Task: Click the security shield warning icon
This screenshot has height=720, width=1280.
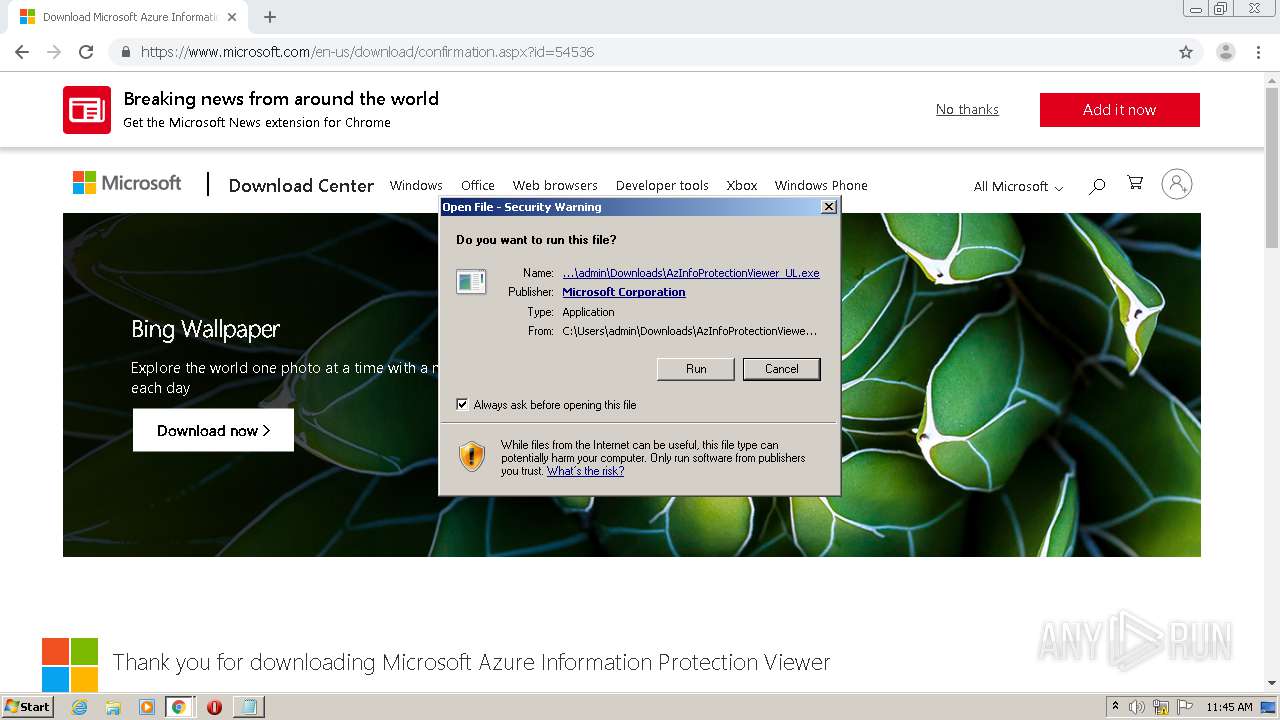Action: click(x=472, y=457)
